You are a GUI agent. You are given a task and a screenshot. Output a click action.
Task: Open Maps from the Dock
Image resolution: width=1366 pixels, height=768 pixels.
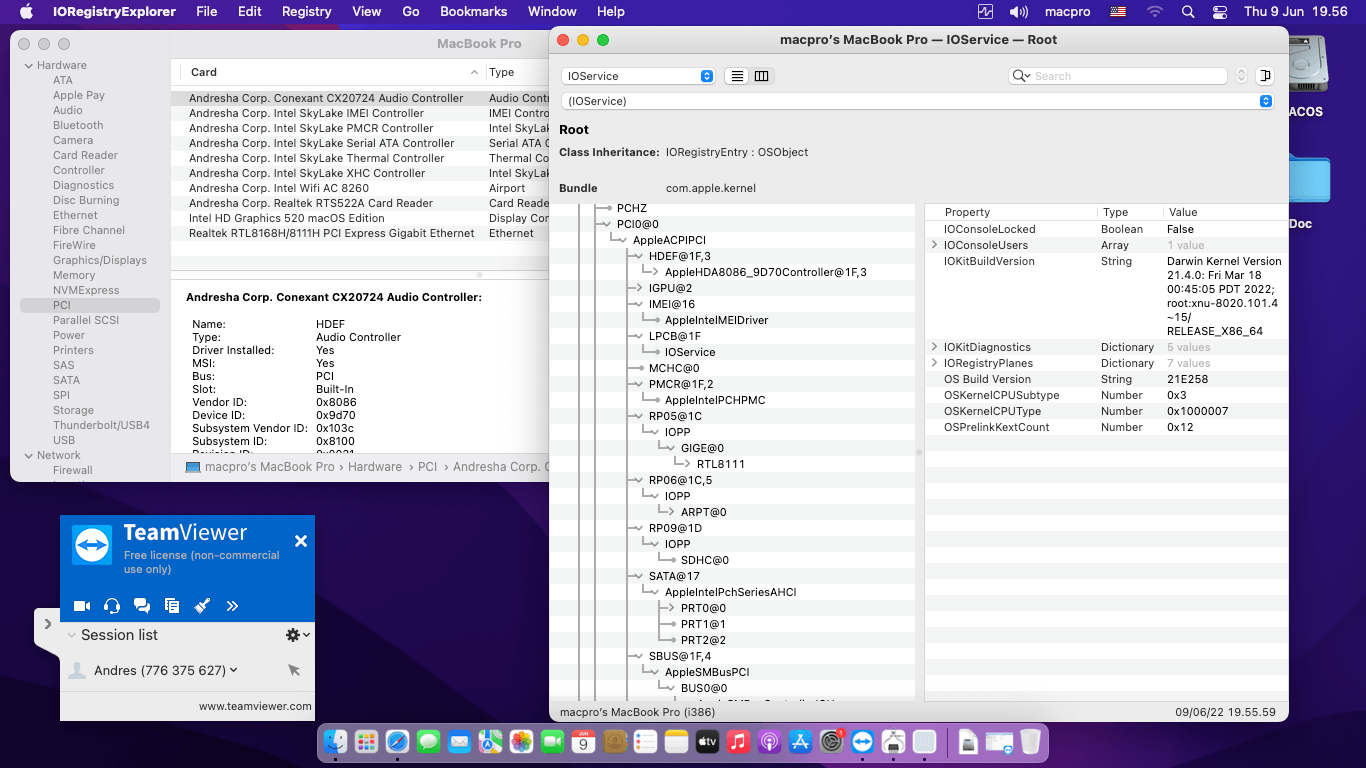click(x=491, y=742)
